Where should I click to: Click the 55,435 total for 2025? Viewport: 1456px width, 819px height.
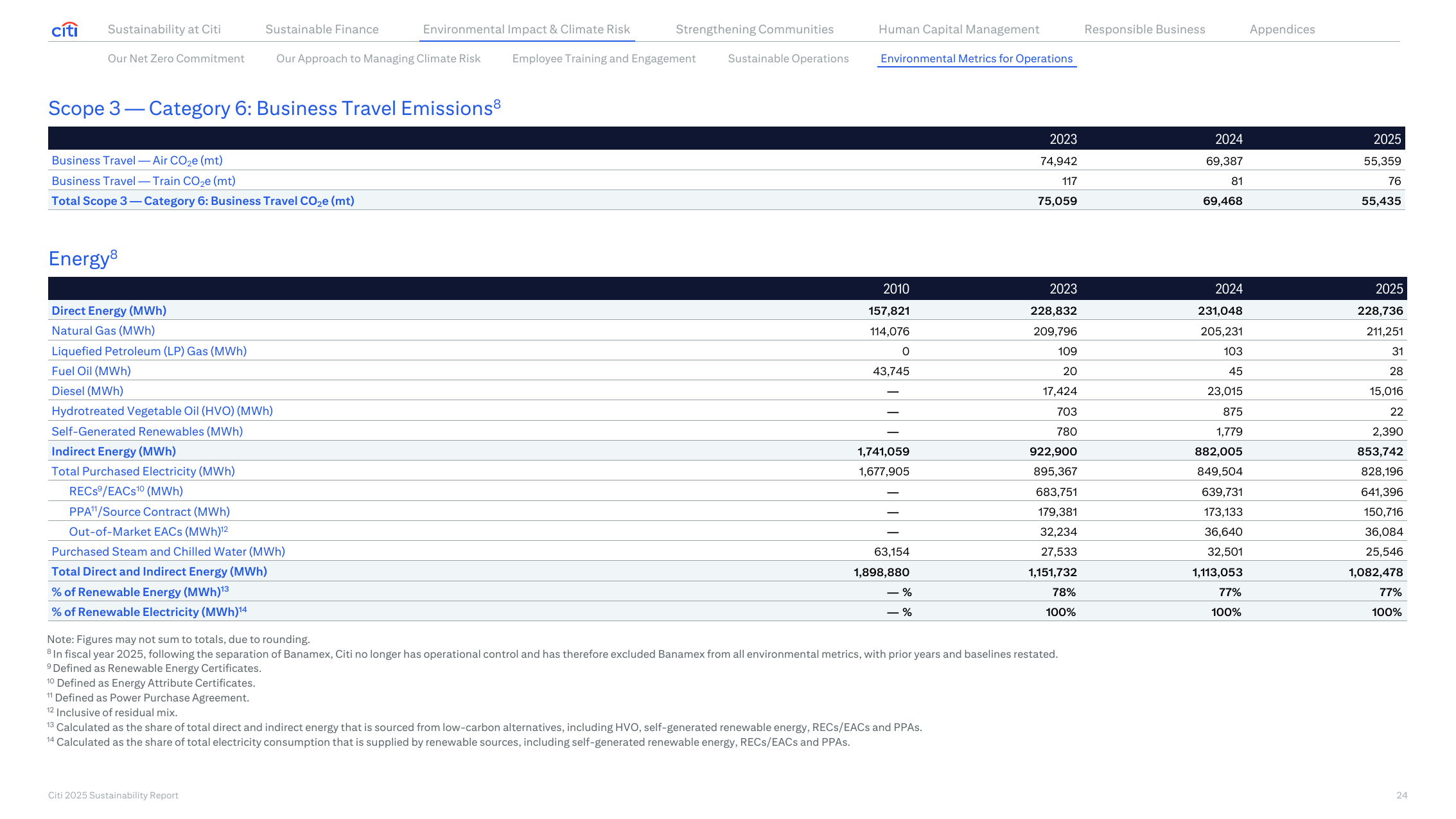pos(1381,201)
